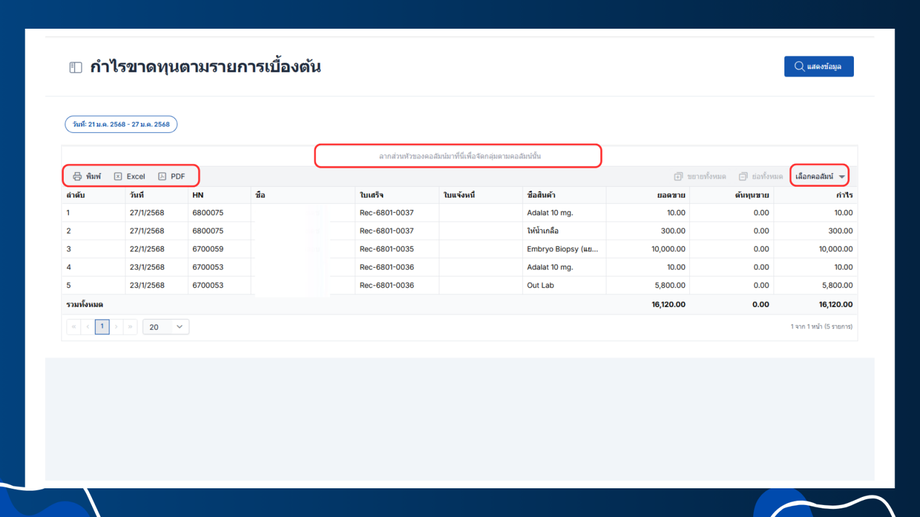Export the table via PDF button

171,176
